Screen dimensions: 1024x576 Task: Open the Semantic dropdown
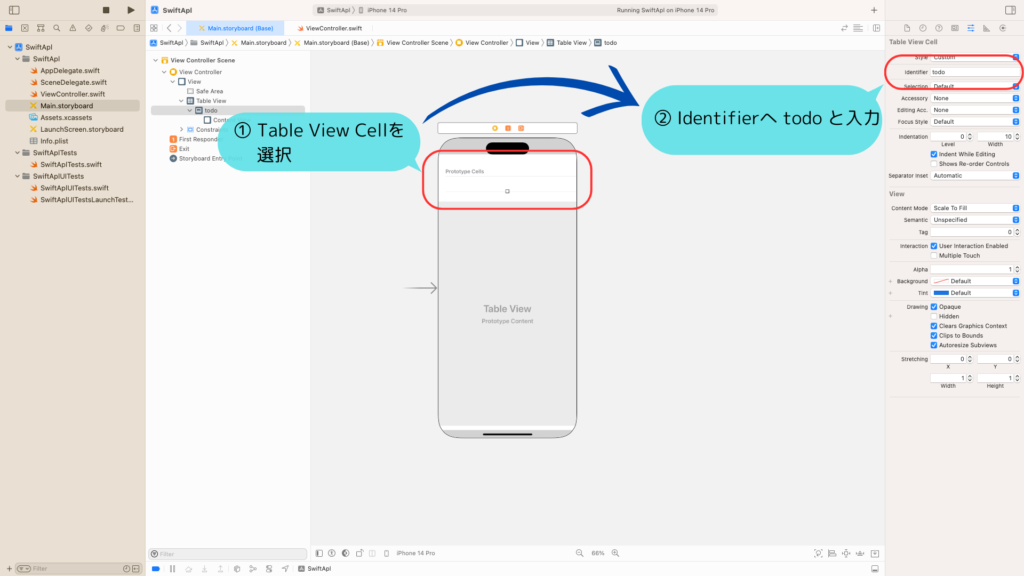[x=975, y=220]
